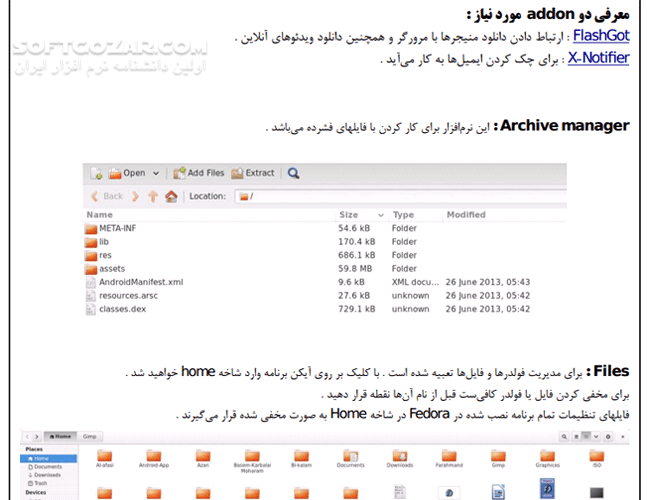Open the Documents folder icon
The height and width of the screenshot is (500, 650).
click(x=351, y=459)
